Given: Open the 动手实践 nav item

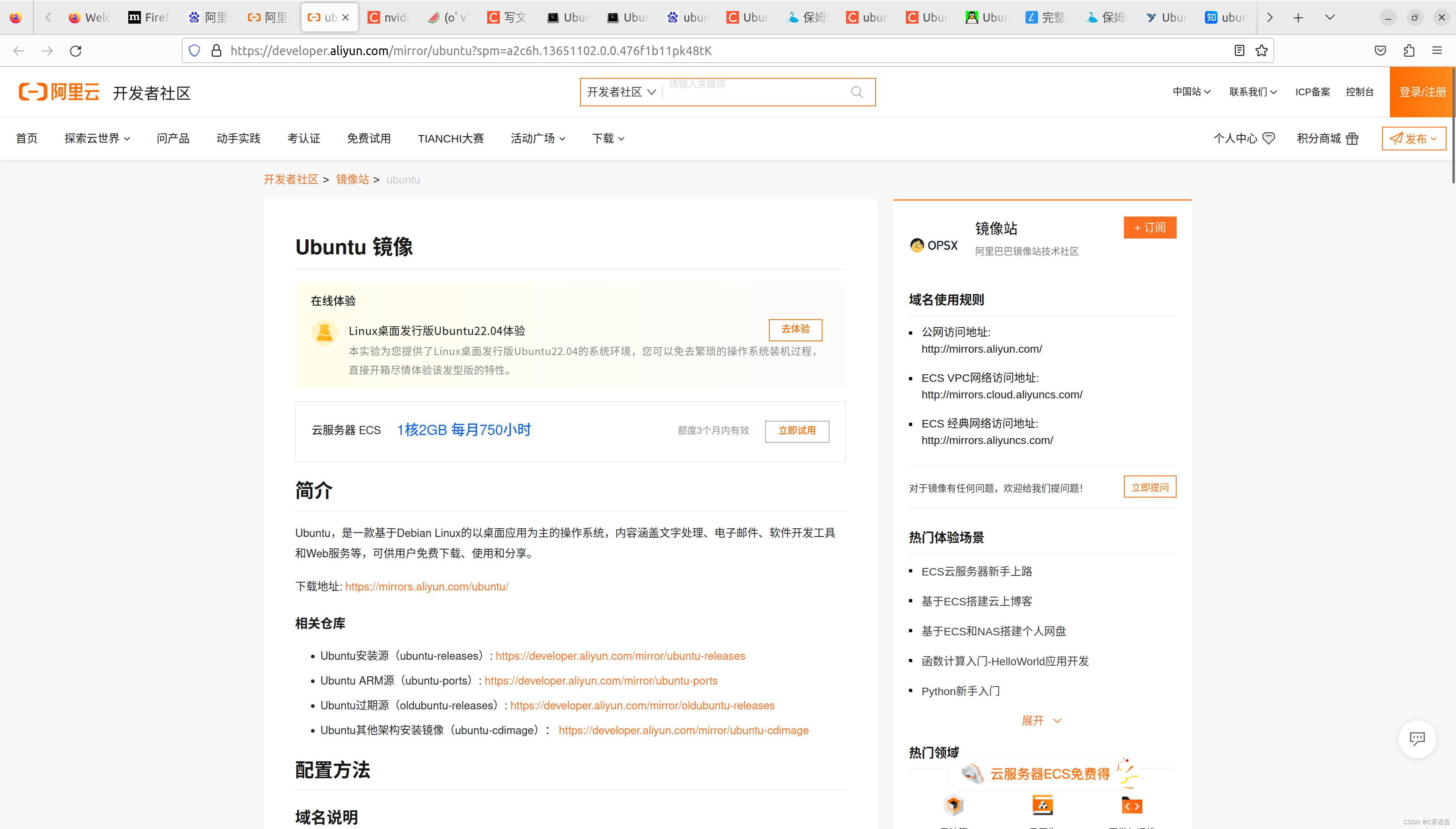Looking at the screenshot, I should 238,138.
